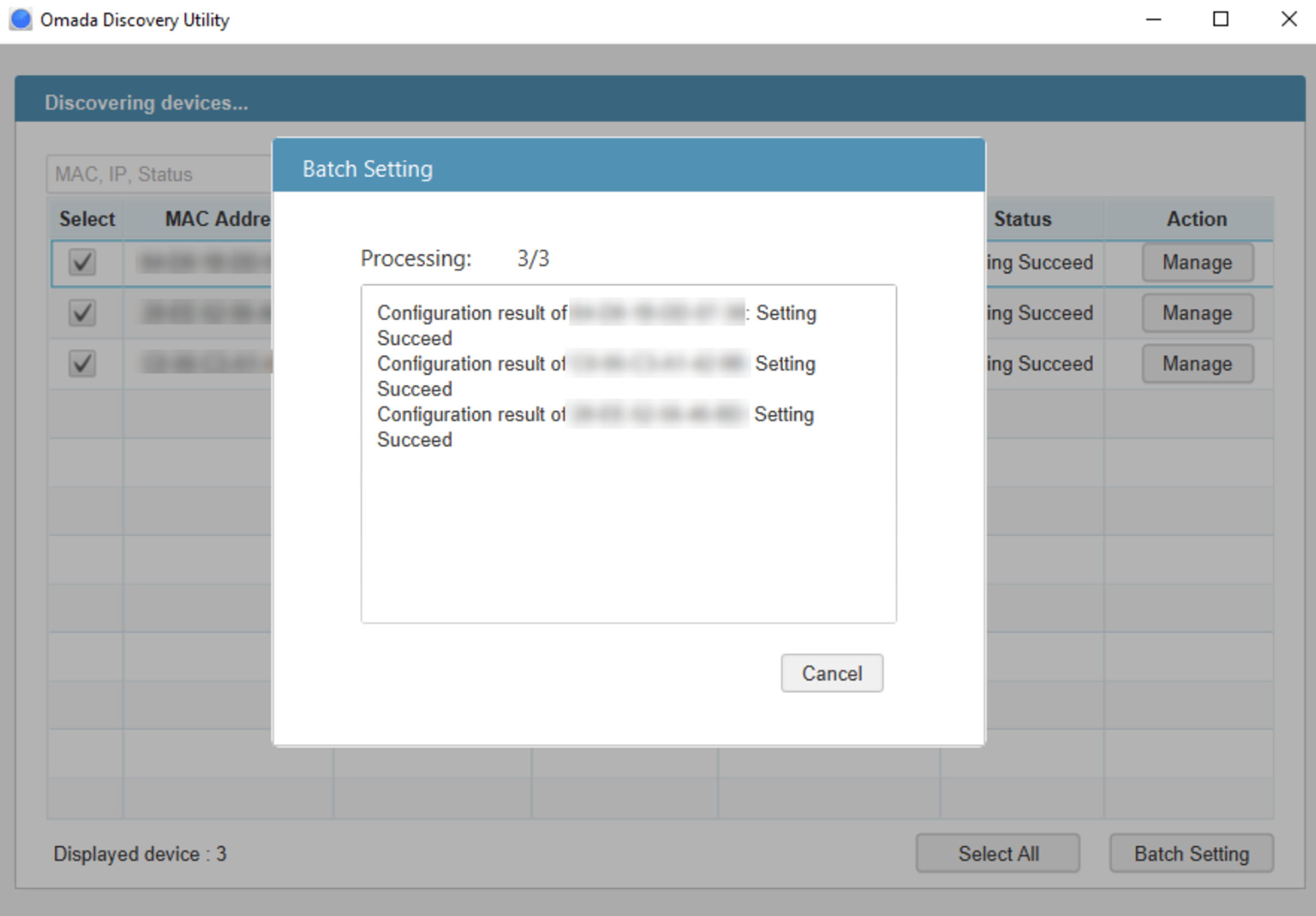Close the Omada Discovery Utility window
This screenshot has height=916, width=1316.
point(1289,20)
